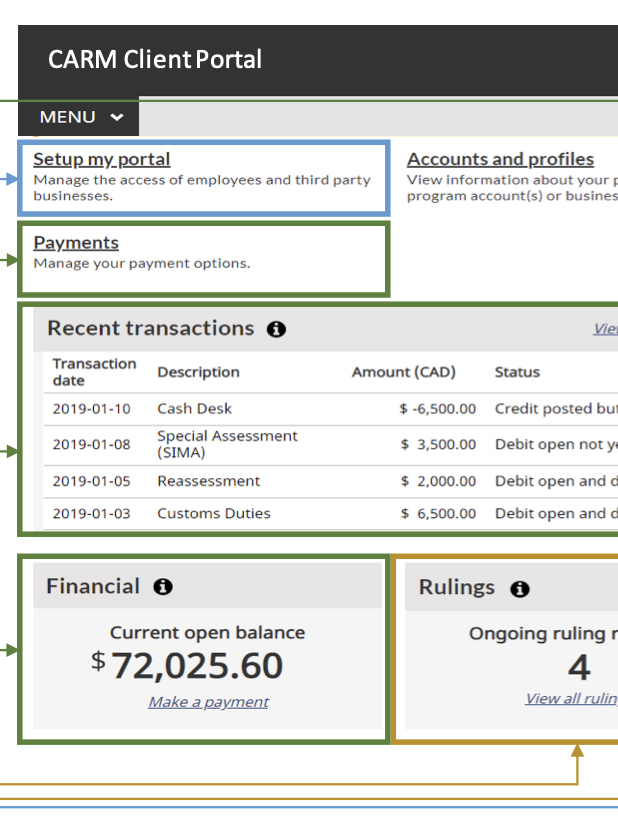618x824 pixels.
Task: Click the Financial panel heading
Action: pyautogui.click(x=93, y=586)
